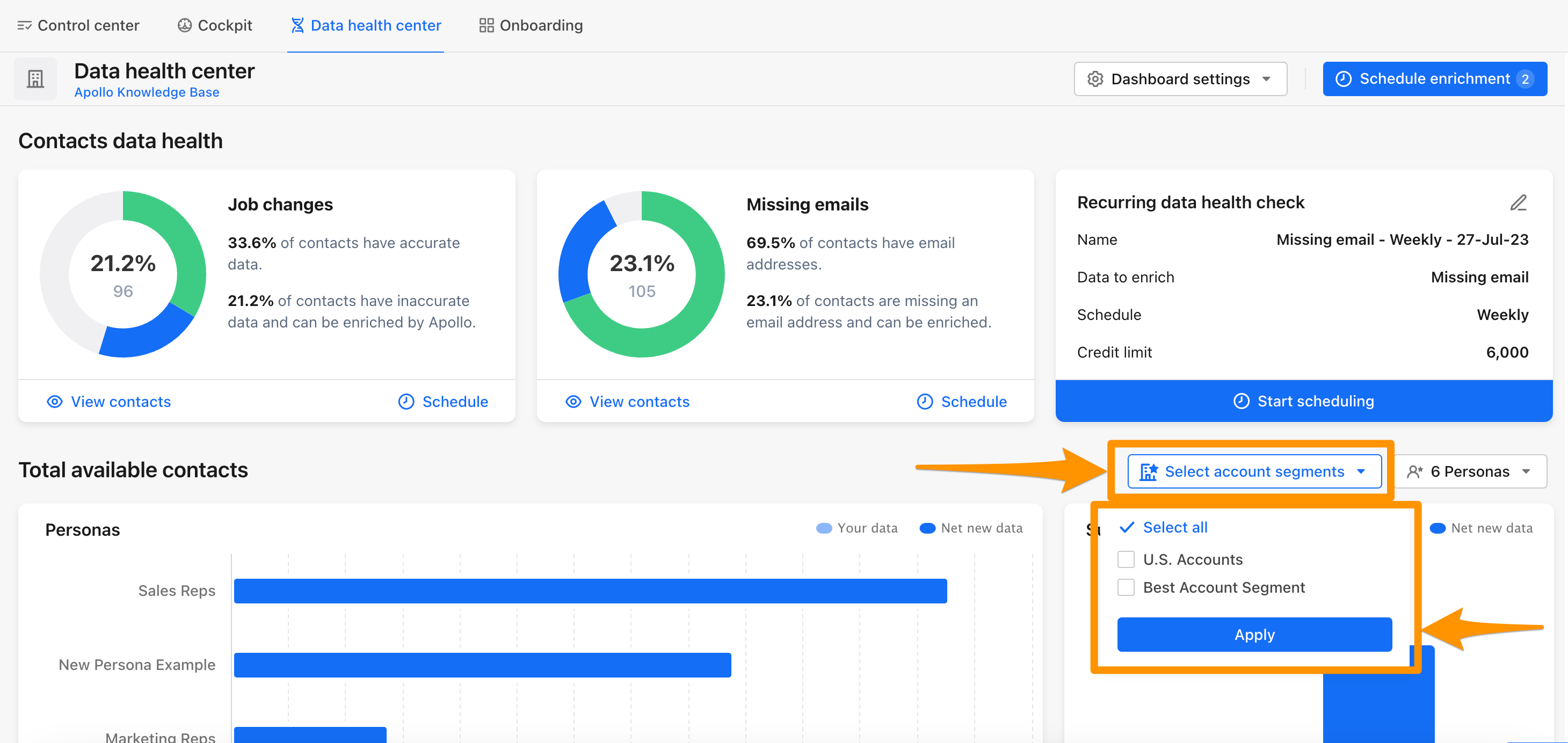
Task: Click the clock icon in Job changes Schedule
Action: 406,402
